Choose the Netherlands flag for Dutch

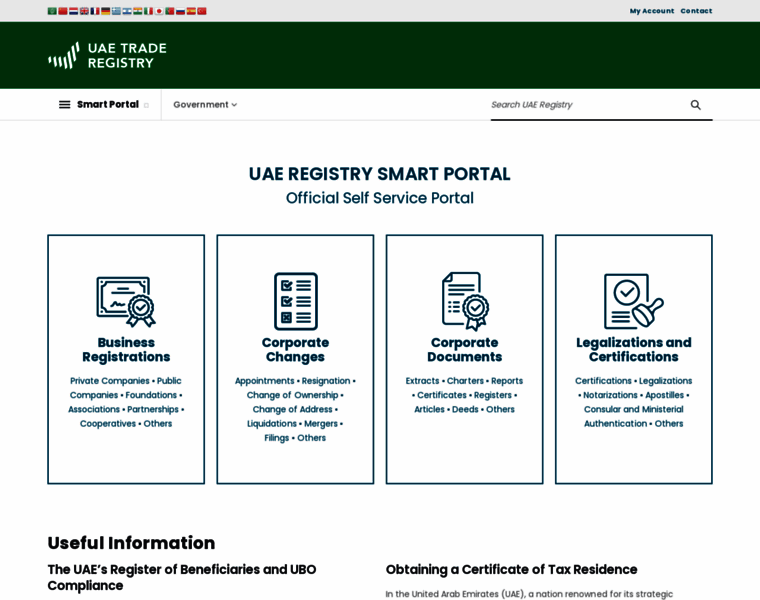pyautogui.click(x=73, y=11)
